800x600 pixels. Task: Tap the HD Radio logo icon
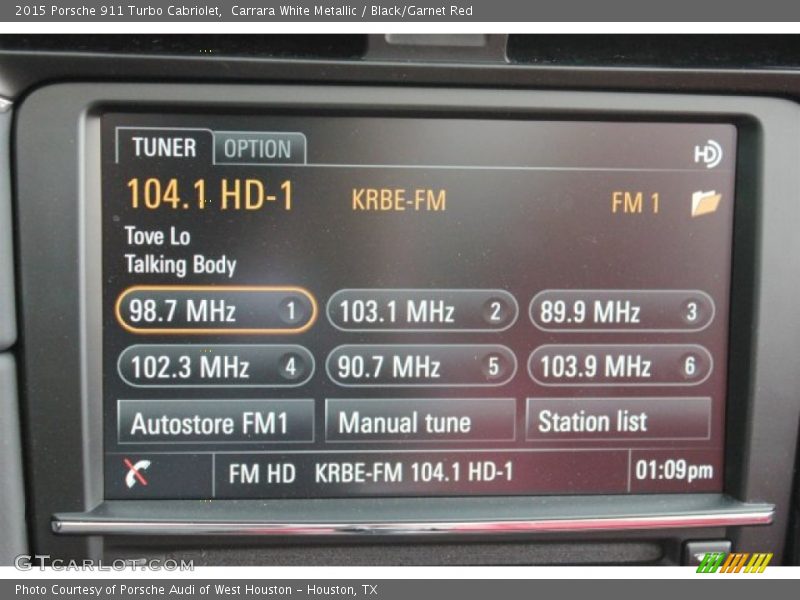(707, 153)
